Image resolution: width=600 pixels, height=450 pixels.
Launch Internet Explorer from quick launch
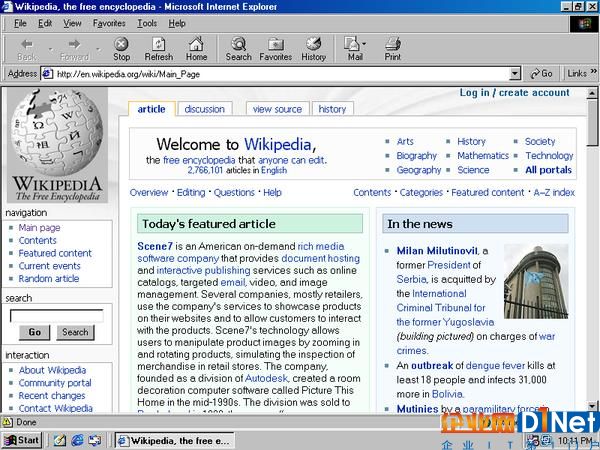pos(78,440)
